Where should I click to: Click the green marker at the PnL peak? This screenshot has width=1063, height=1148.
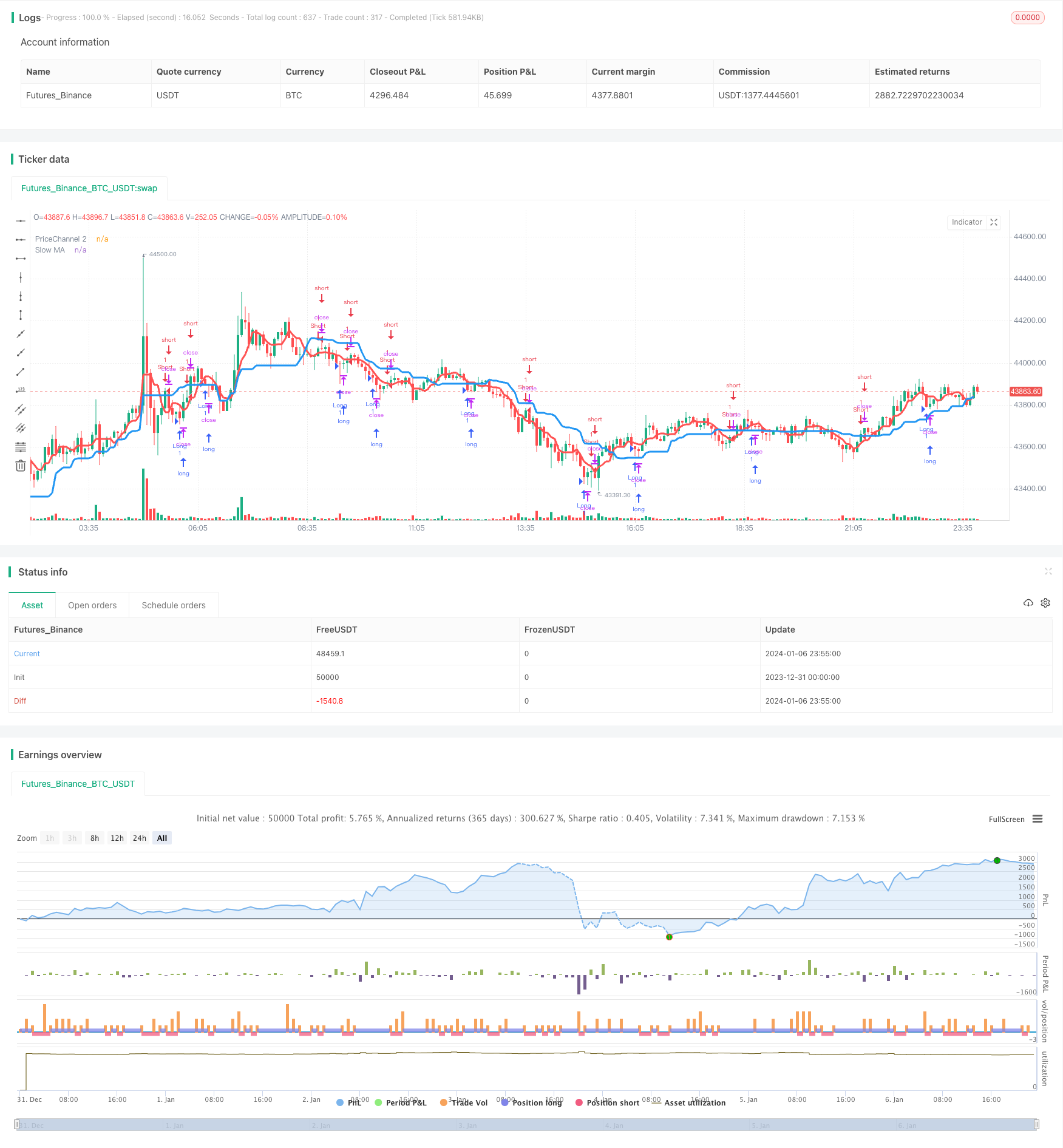[x=997, y=860]
